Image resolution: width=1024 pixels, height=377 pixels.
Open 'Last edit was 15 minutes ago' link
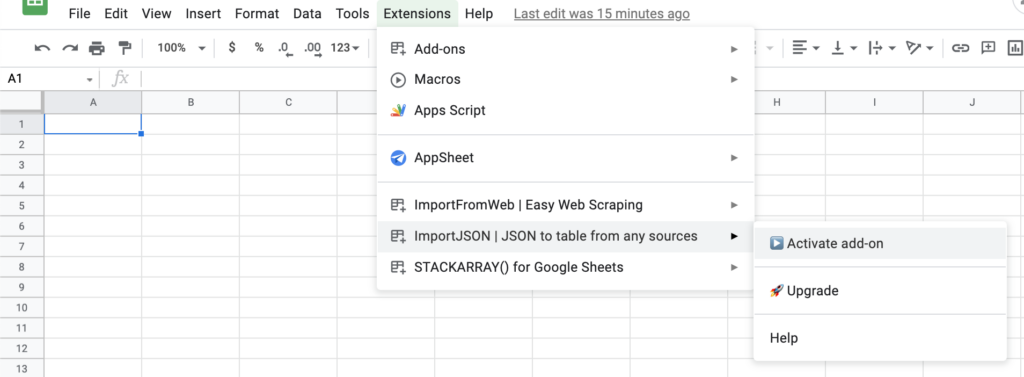pyautogui.click(x=601, y=14)
